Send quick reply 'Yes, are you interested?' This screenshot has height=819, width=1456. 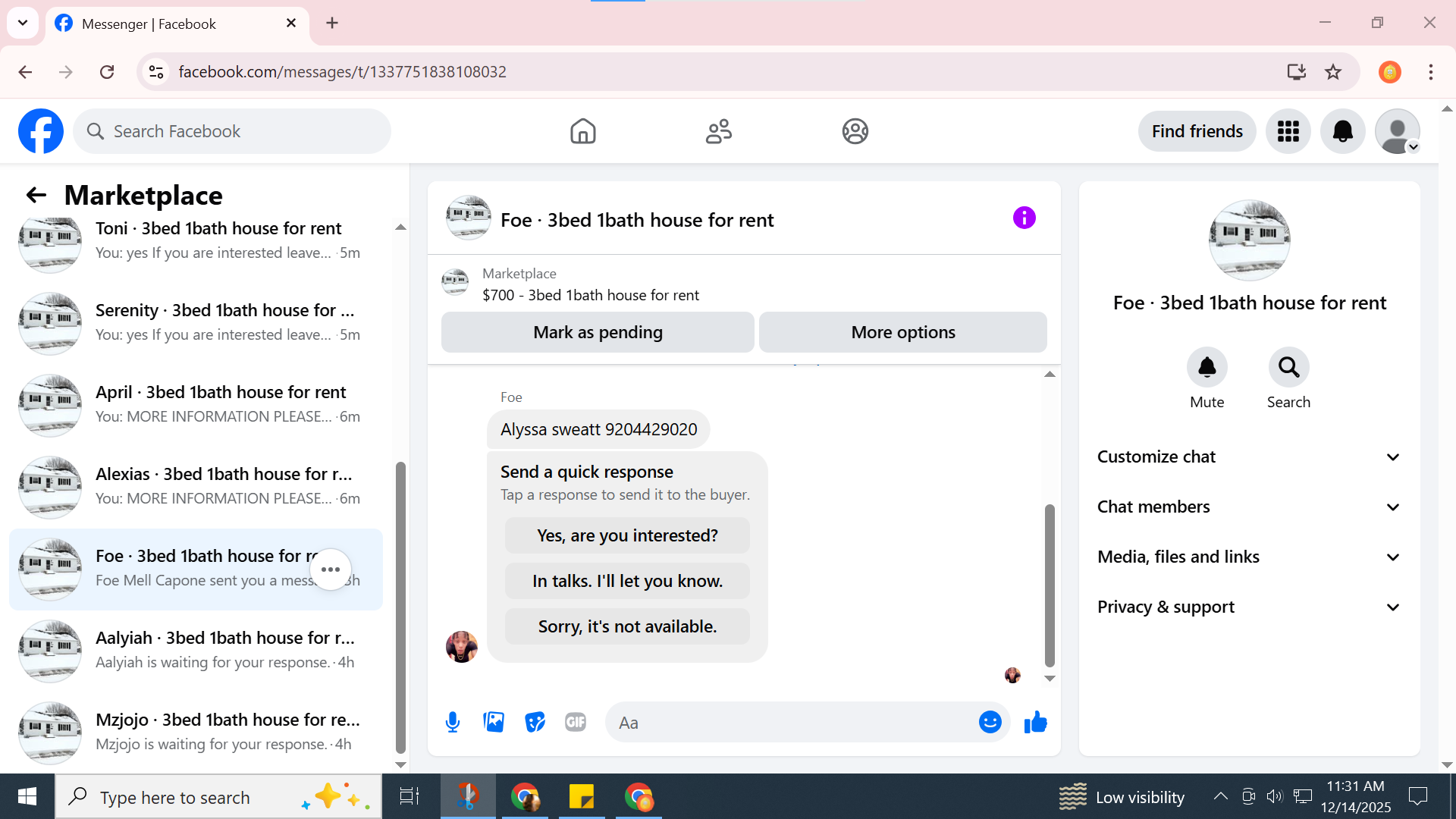[x=627, y=535]
